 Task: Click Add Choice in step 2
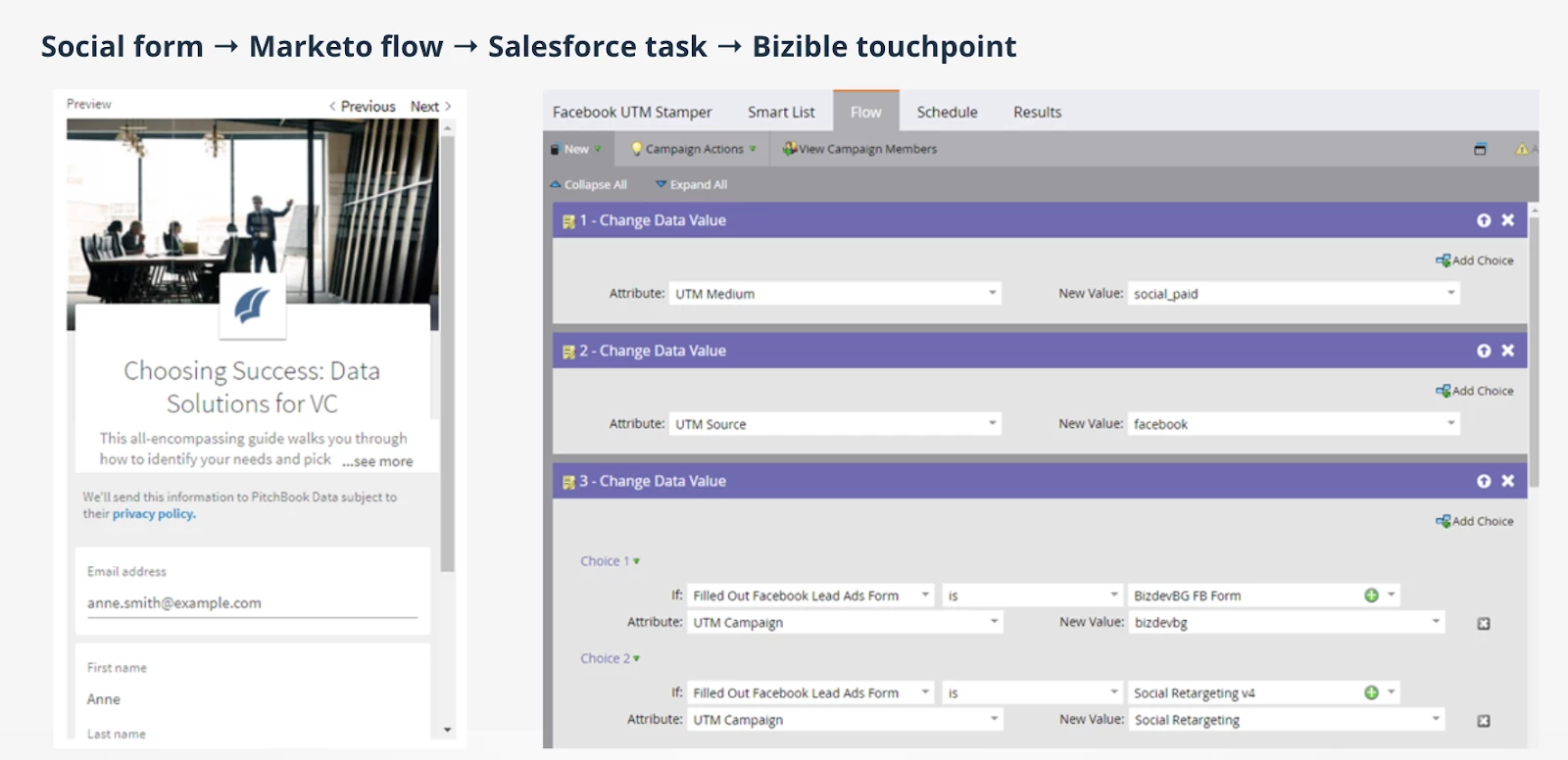tap(1475, 391)
